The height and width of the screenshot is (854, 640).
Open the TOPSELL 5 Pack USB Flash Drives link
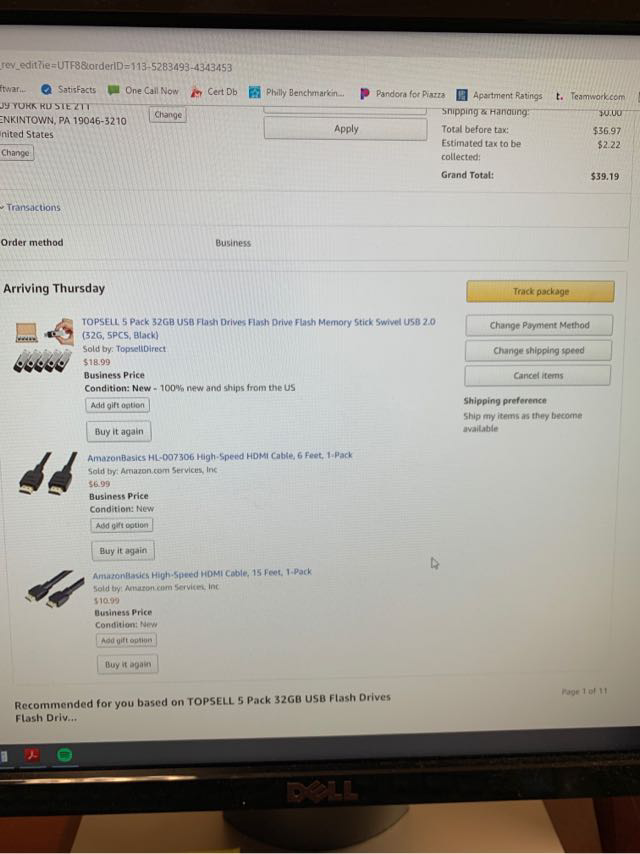(x=258, y=328)
